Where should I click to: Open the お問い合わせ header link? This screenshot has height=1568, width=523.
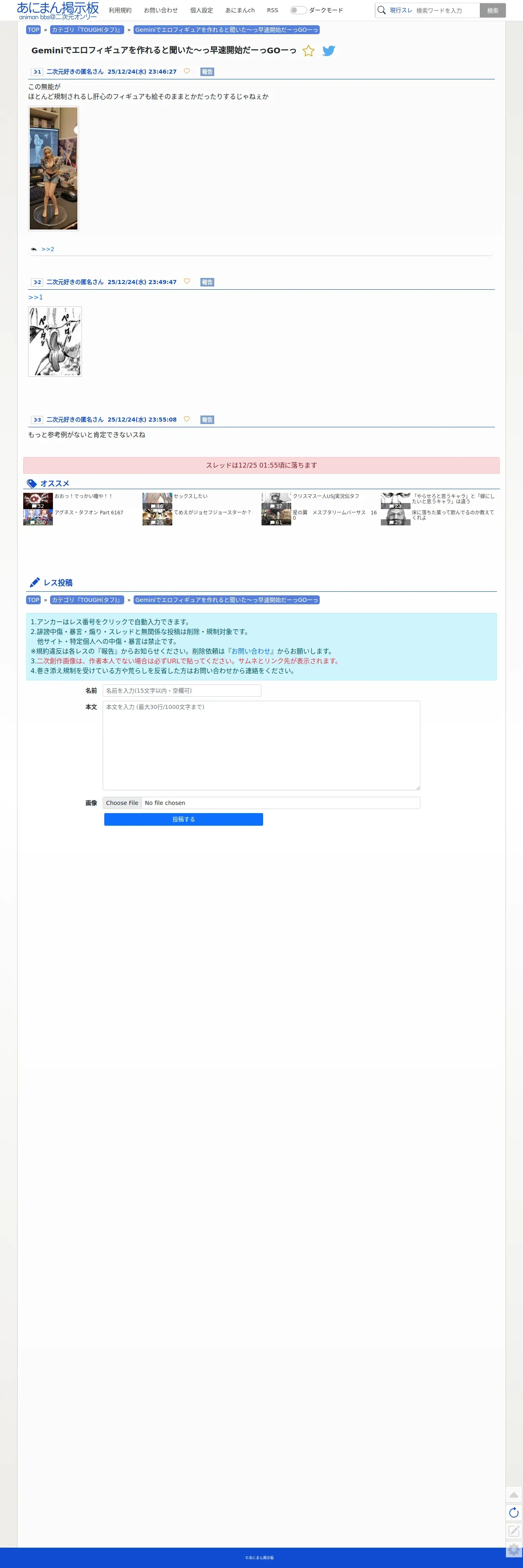[161, 10]
